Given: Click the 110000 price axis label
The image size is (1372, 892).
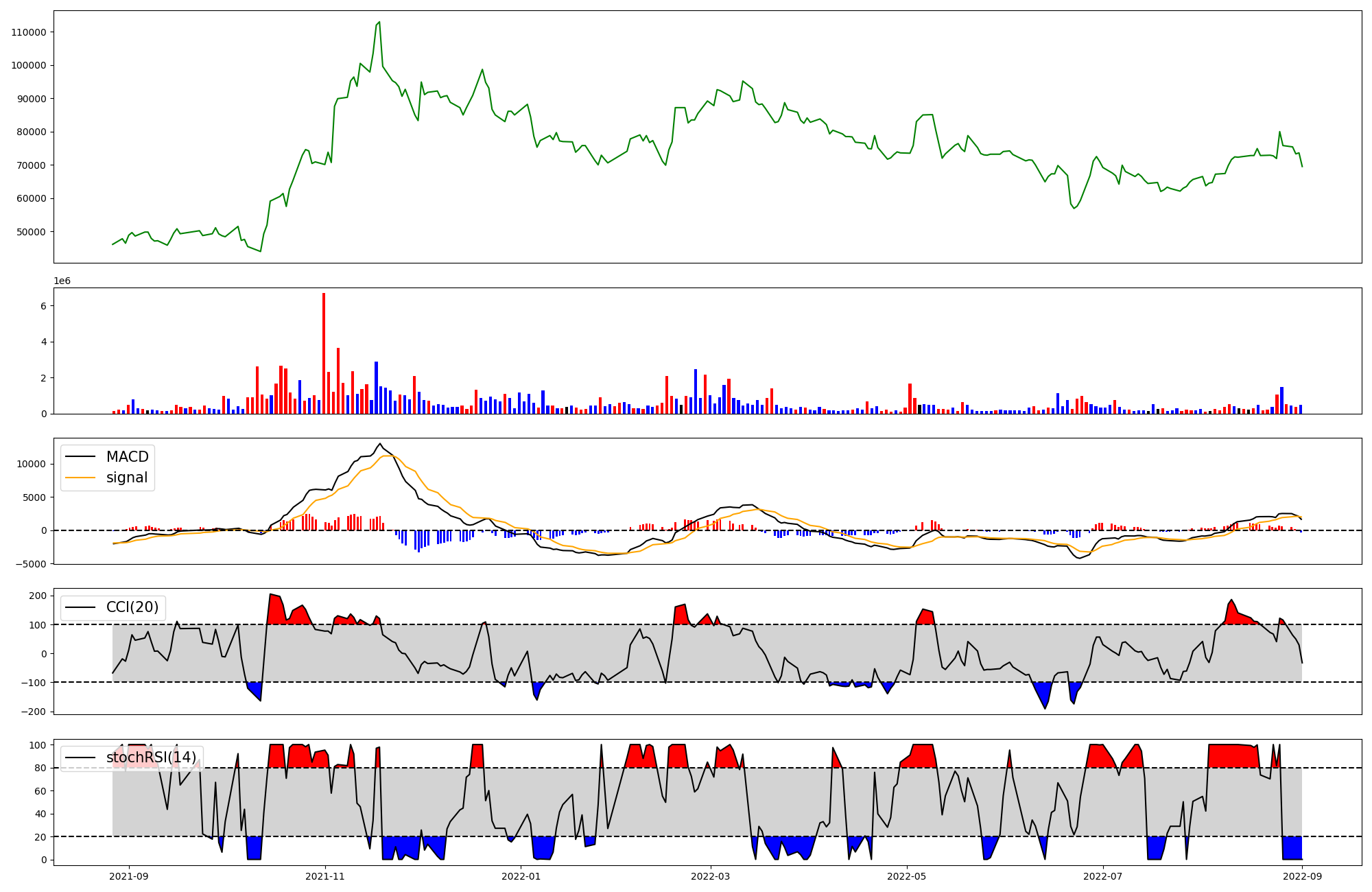Looking at the screenshot, I should 29,32.
